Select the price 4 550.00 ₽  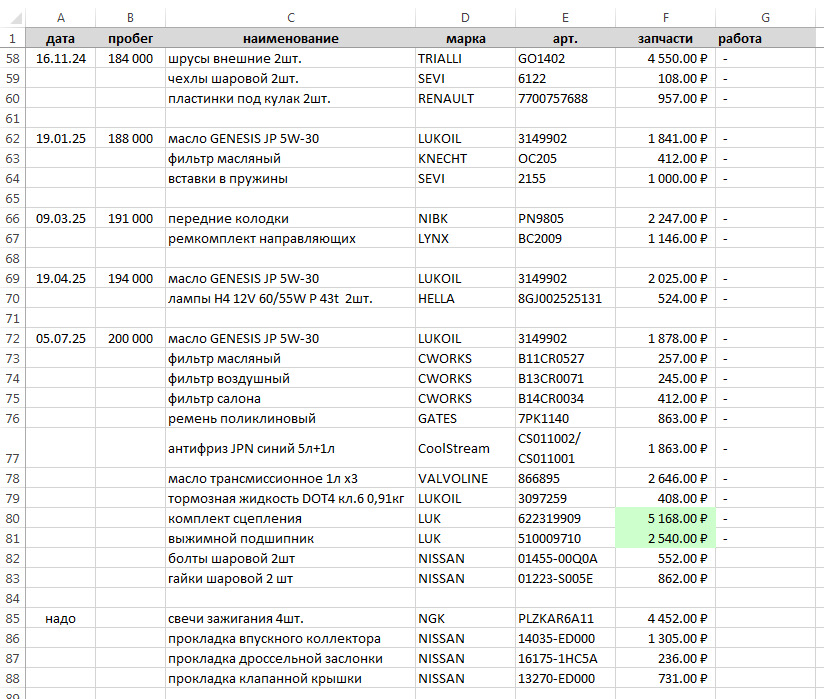point(665,58)
